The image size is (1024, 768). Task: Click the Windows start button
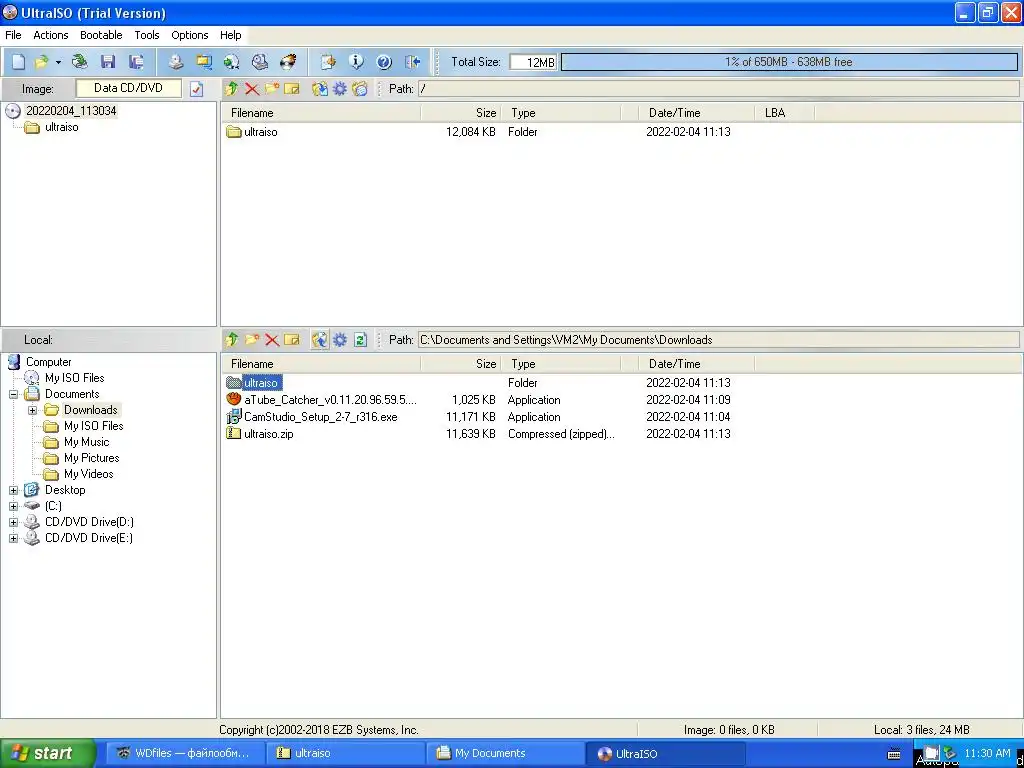48,753
